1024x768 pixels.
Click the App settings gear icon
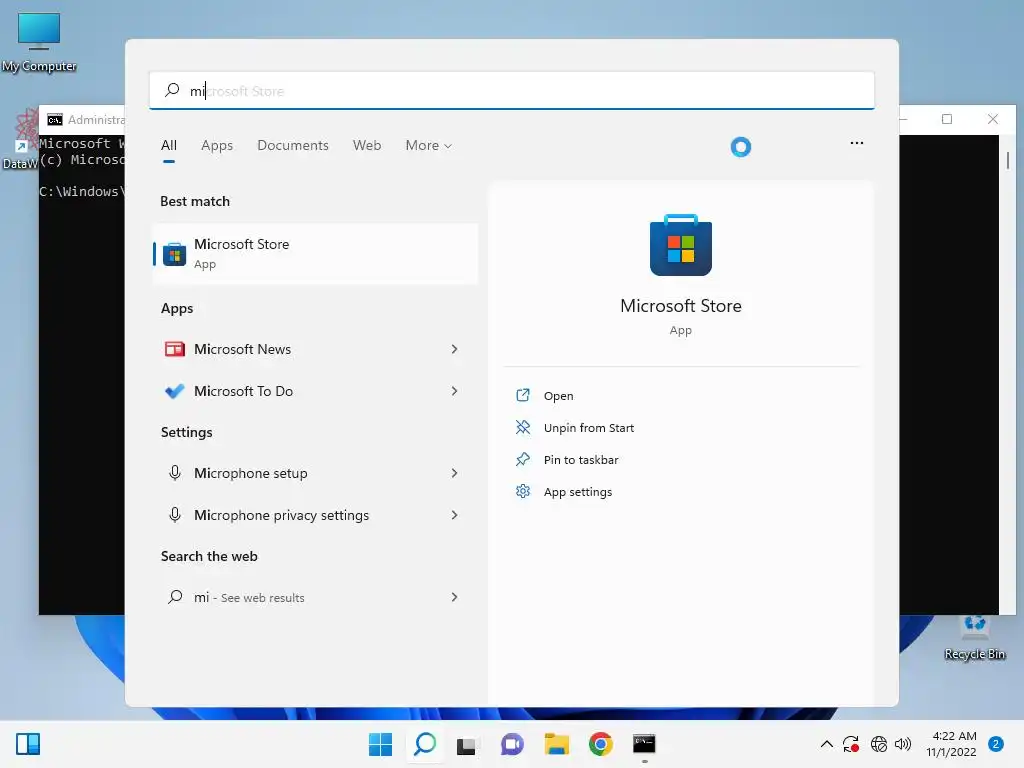click(522, 491)
